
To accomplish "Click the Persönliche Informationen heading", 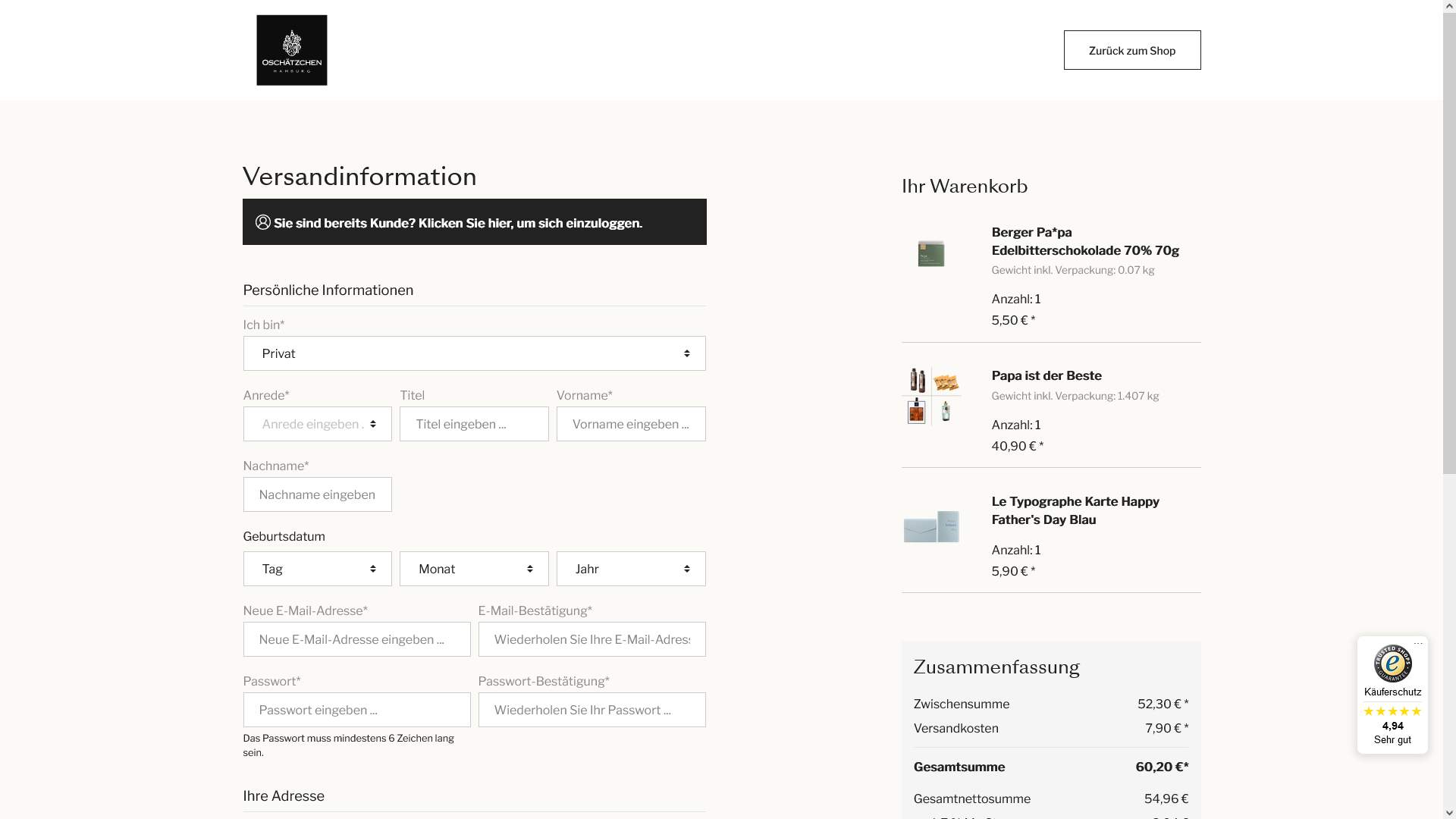I will (x=328, y=290).
